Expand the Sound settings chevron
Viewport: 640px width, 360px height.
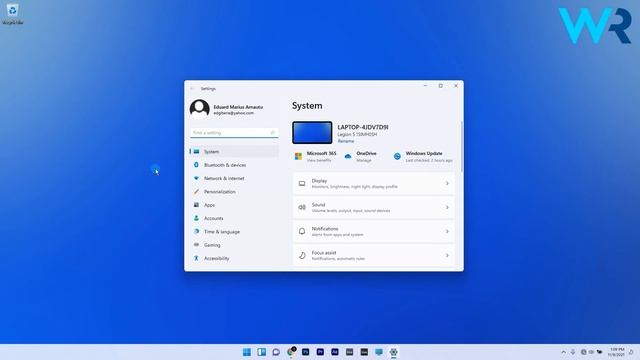(447, 207)
